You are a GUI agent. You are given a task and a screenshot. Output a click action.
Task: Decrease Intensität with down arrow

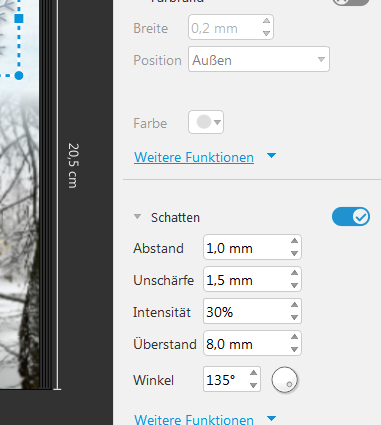pos(294,318)
